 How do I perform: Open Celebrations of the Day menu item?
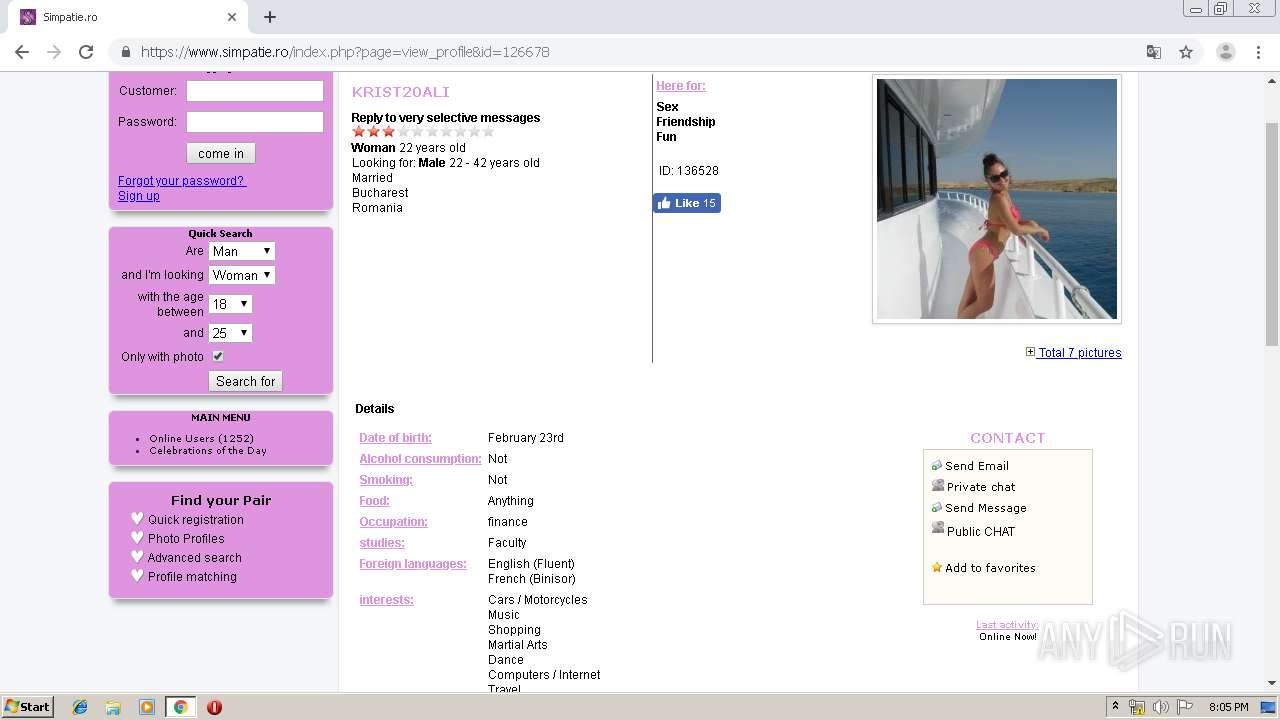208,450
